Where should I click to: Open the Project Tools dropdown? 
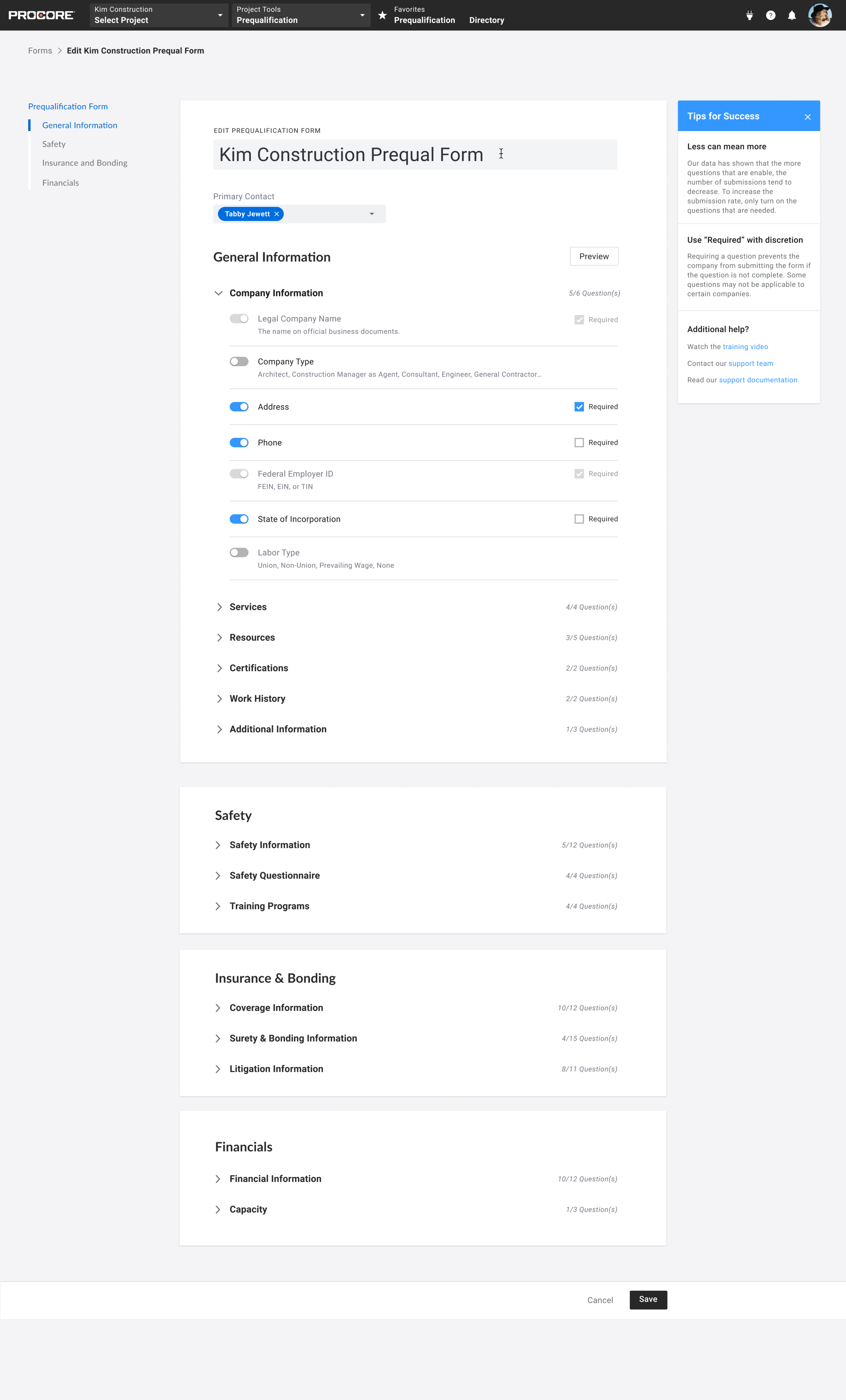[300, 15]
